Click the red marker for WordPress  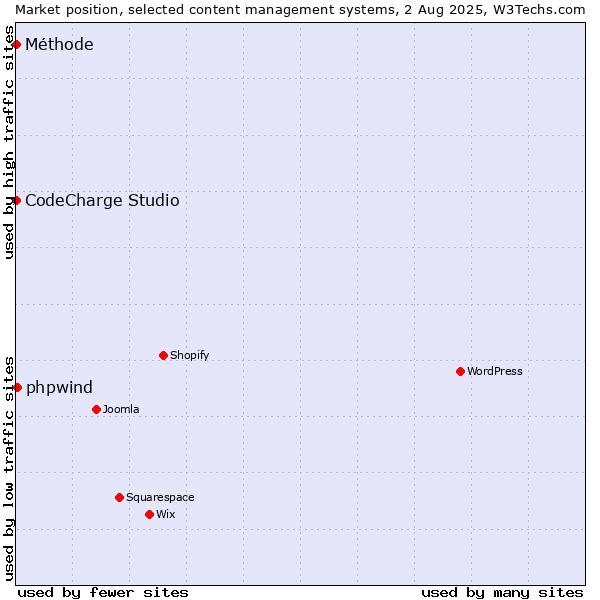[x=460, y=372]
